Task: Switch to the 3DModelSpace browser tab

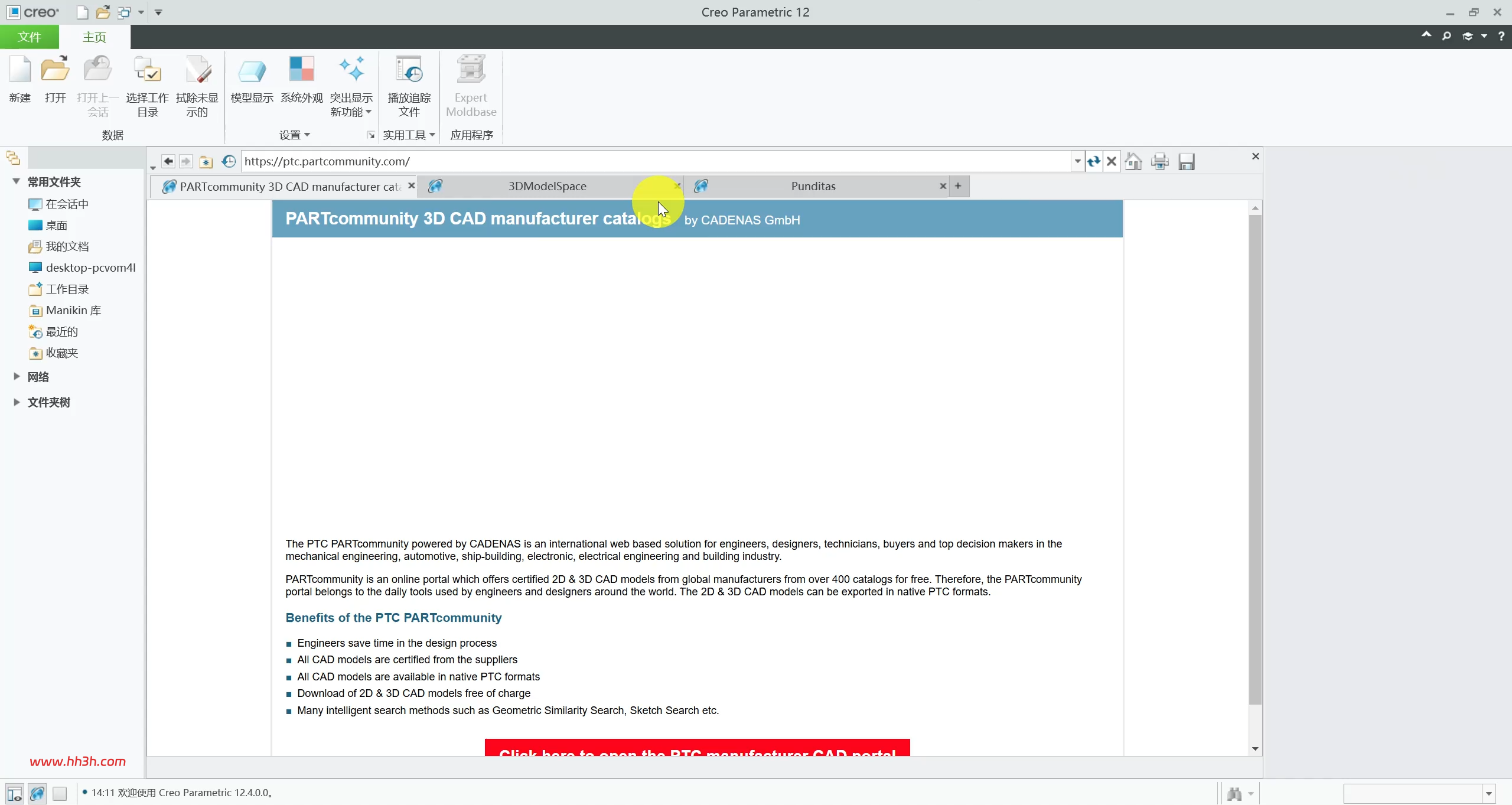Action: tap(548, 187)
